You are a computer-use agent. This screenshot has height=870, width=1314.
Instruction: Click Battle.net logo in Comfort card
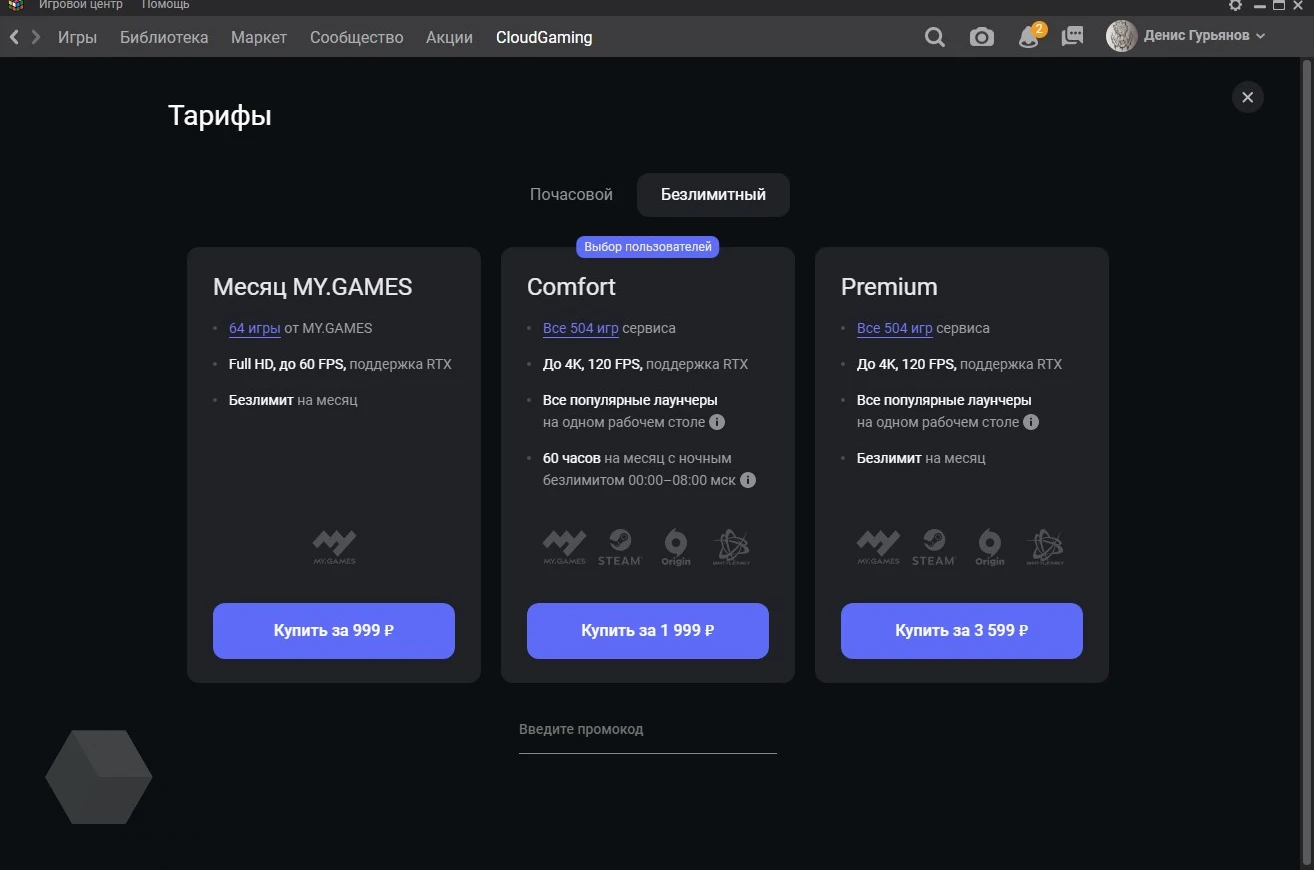pos(731,547)
